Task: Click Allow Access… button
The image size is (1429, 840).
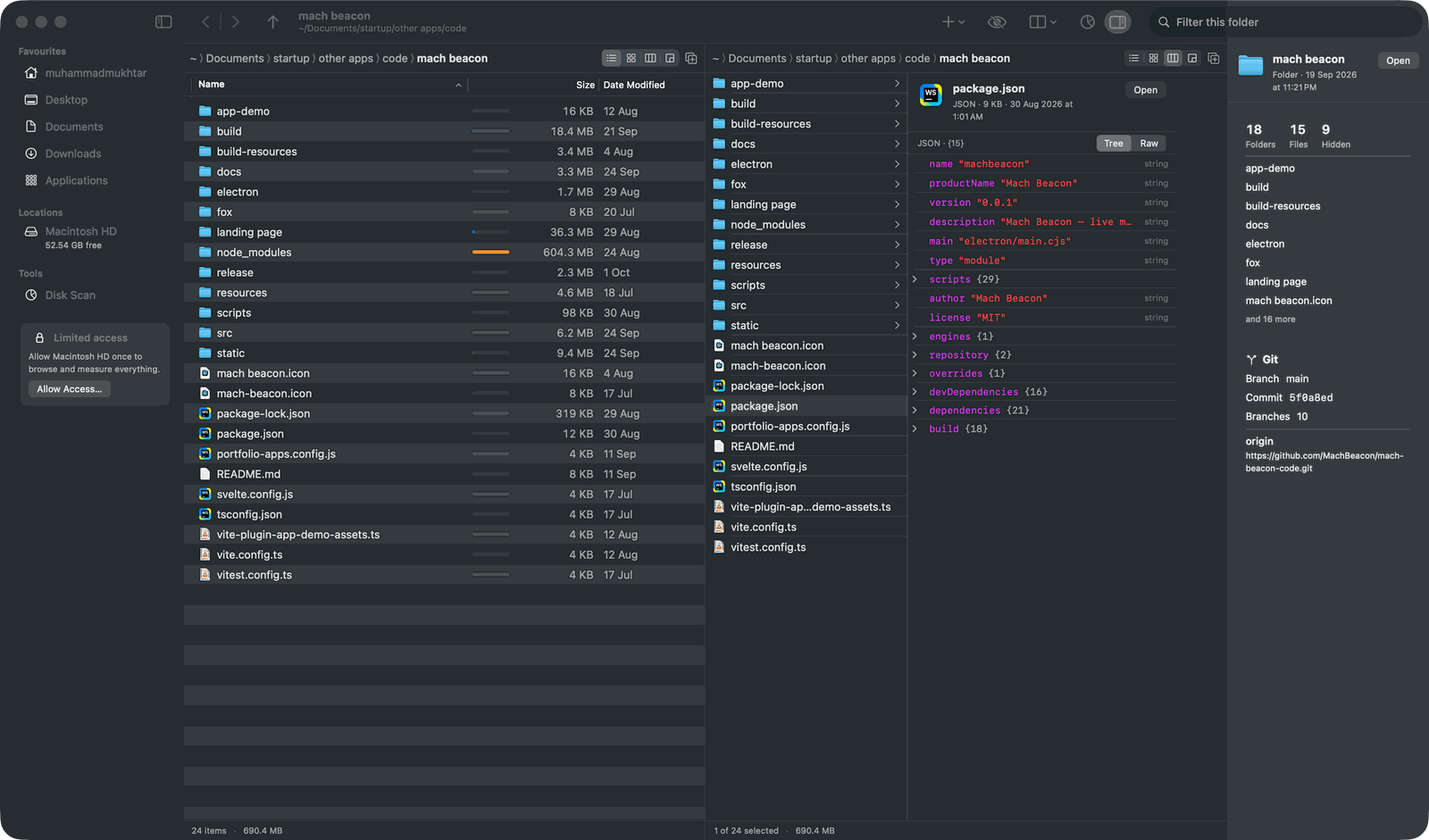Action: tap(69, 389)
